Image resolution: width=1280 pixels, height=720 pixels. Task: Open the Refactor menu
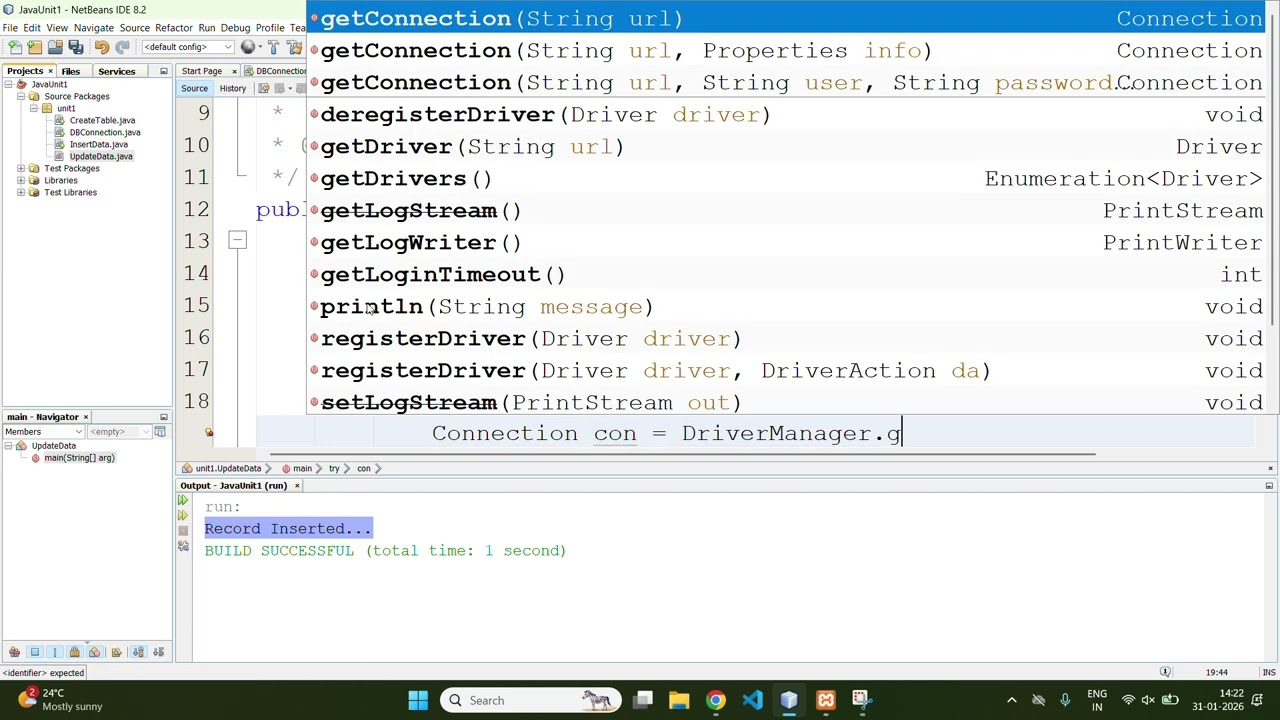click(174, 28)
